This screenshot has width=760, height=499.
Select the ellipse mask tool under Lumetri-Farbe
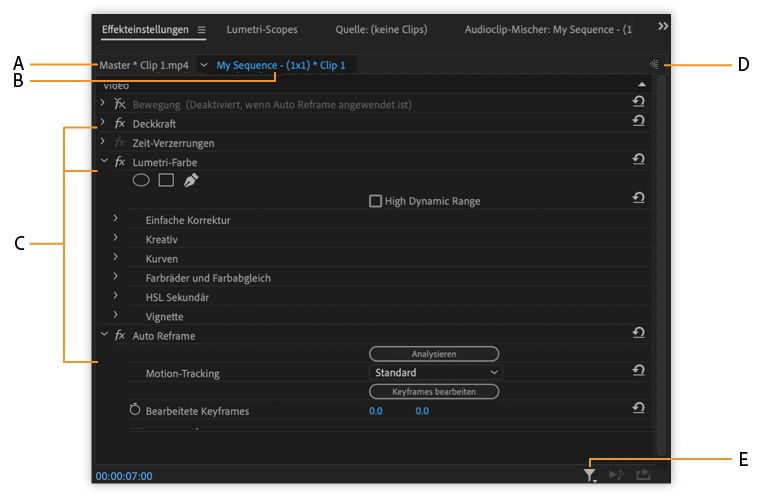coord(141,181)
